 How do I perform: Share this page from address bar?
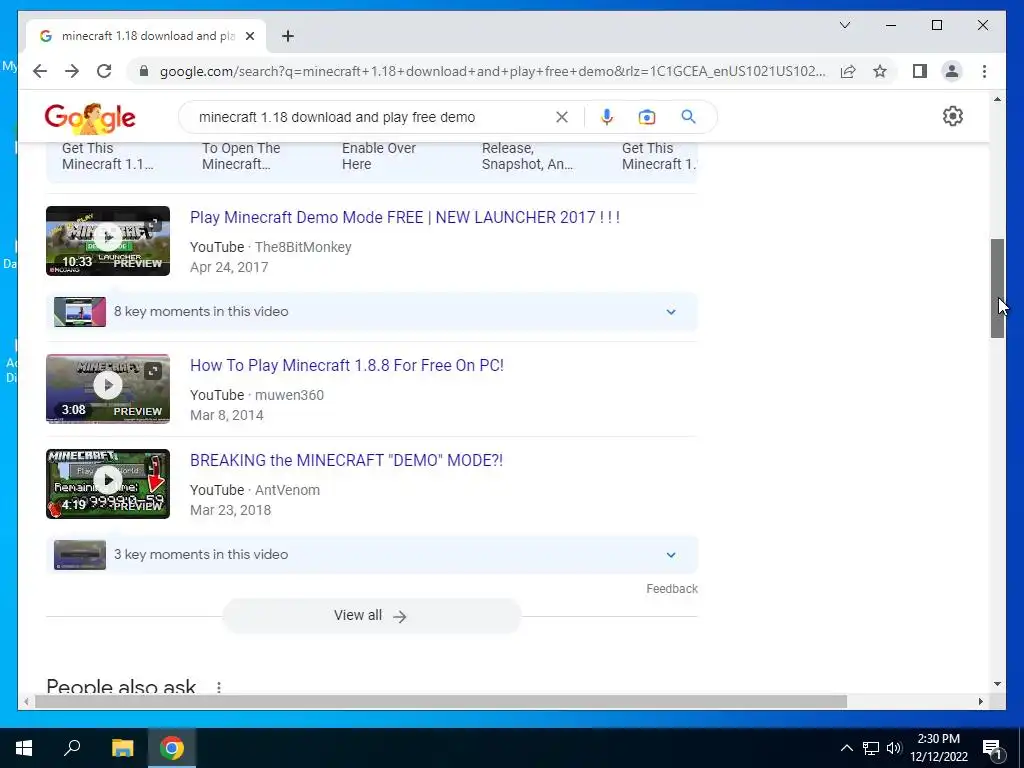coord(848,71)
